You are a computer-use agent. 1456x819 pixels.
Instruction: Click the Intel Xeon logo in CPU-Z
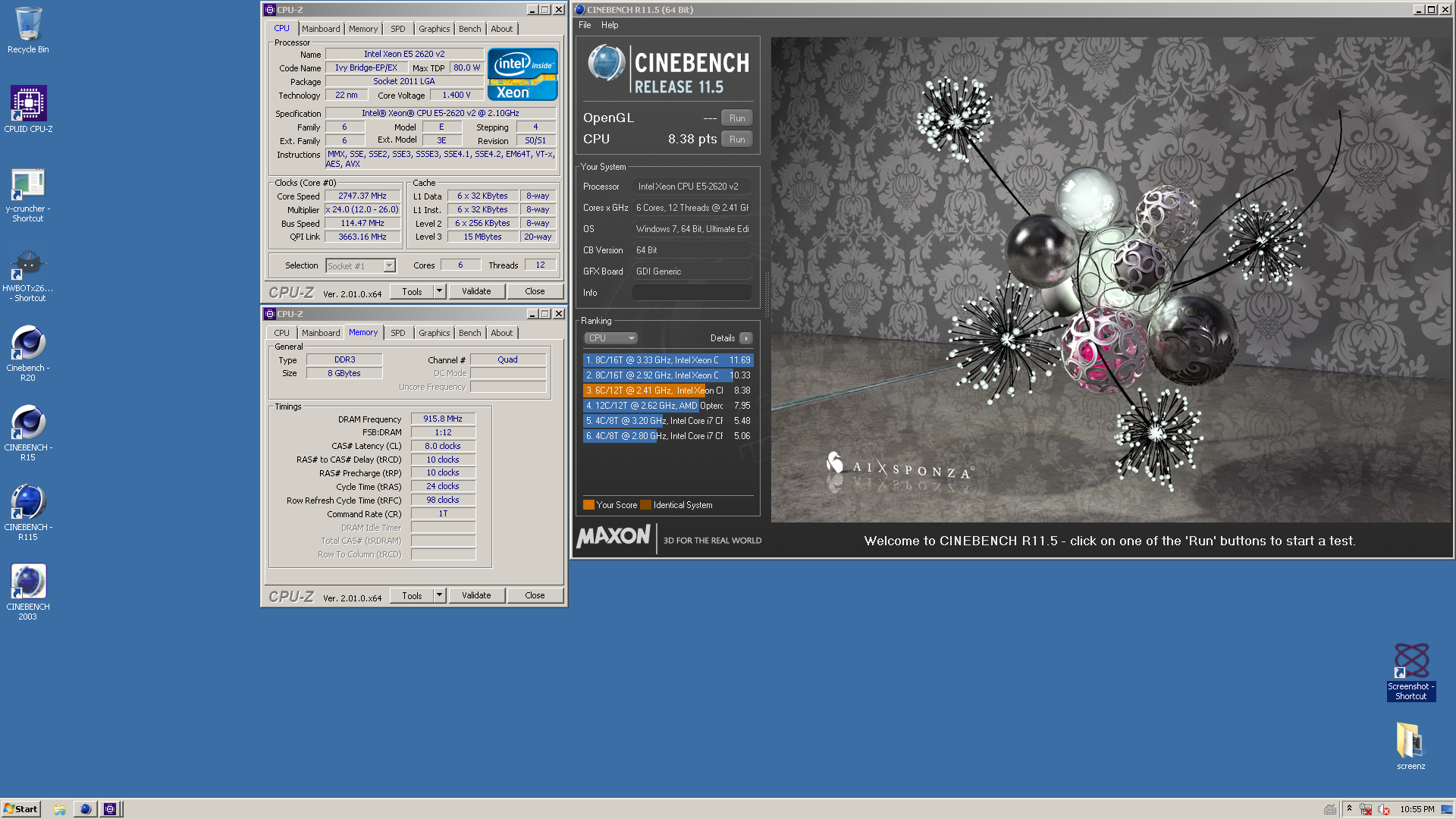tap(522, 74)
